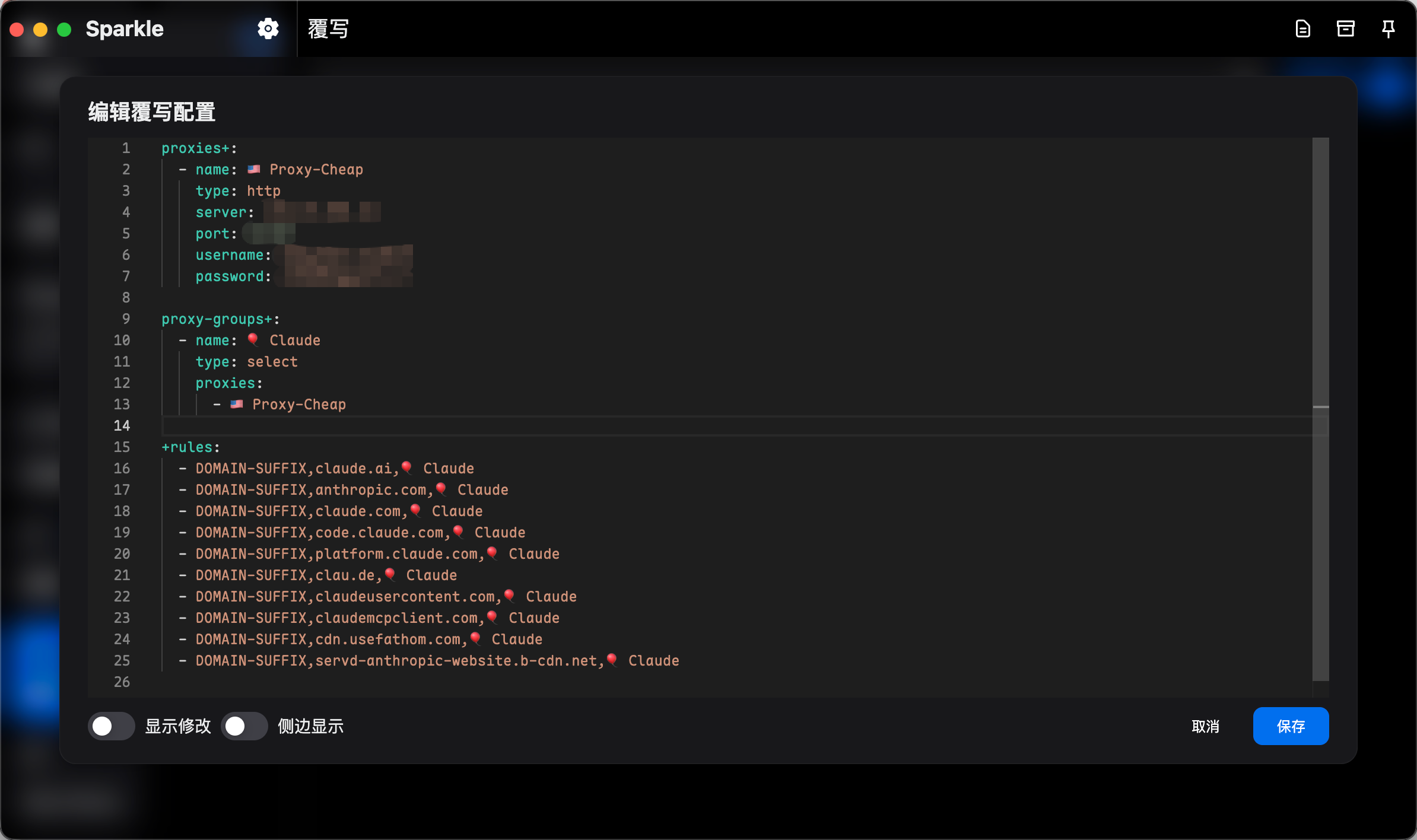Toggle the green zoom traffic light

coord(63,28)
